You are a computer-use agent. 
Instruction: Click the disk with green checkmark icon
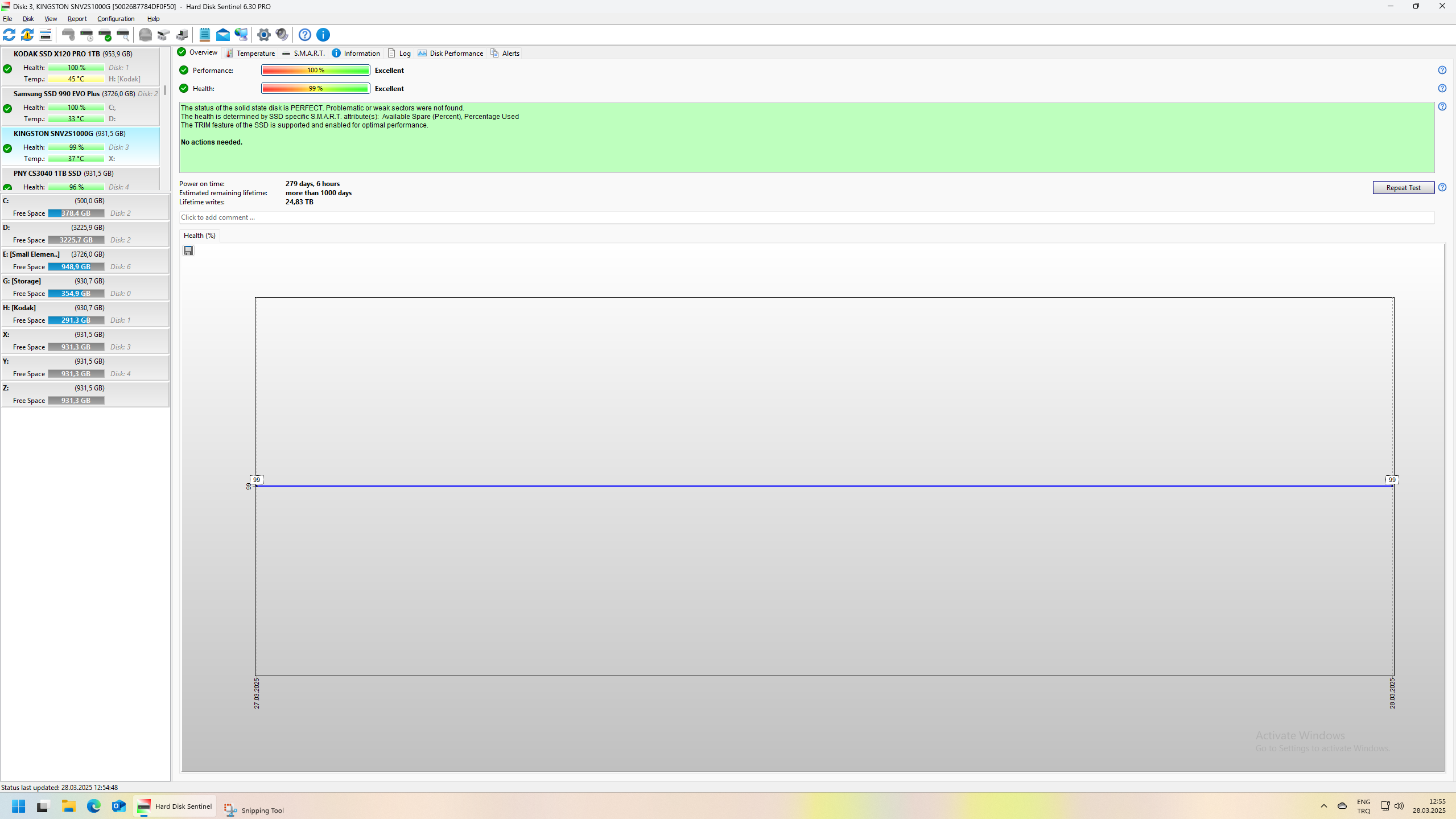click(105, 35)
